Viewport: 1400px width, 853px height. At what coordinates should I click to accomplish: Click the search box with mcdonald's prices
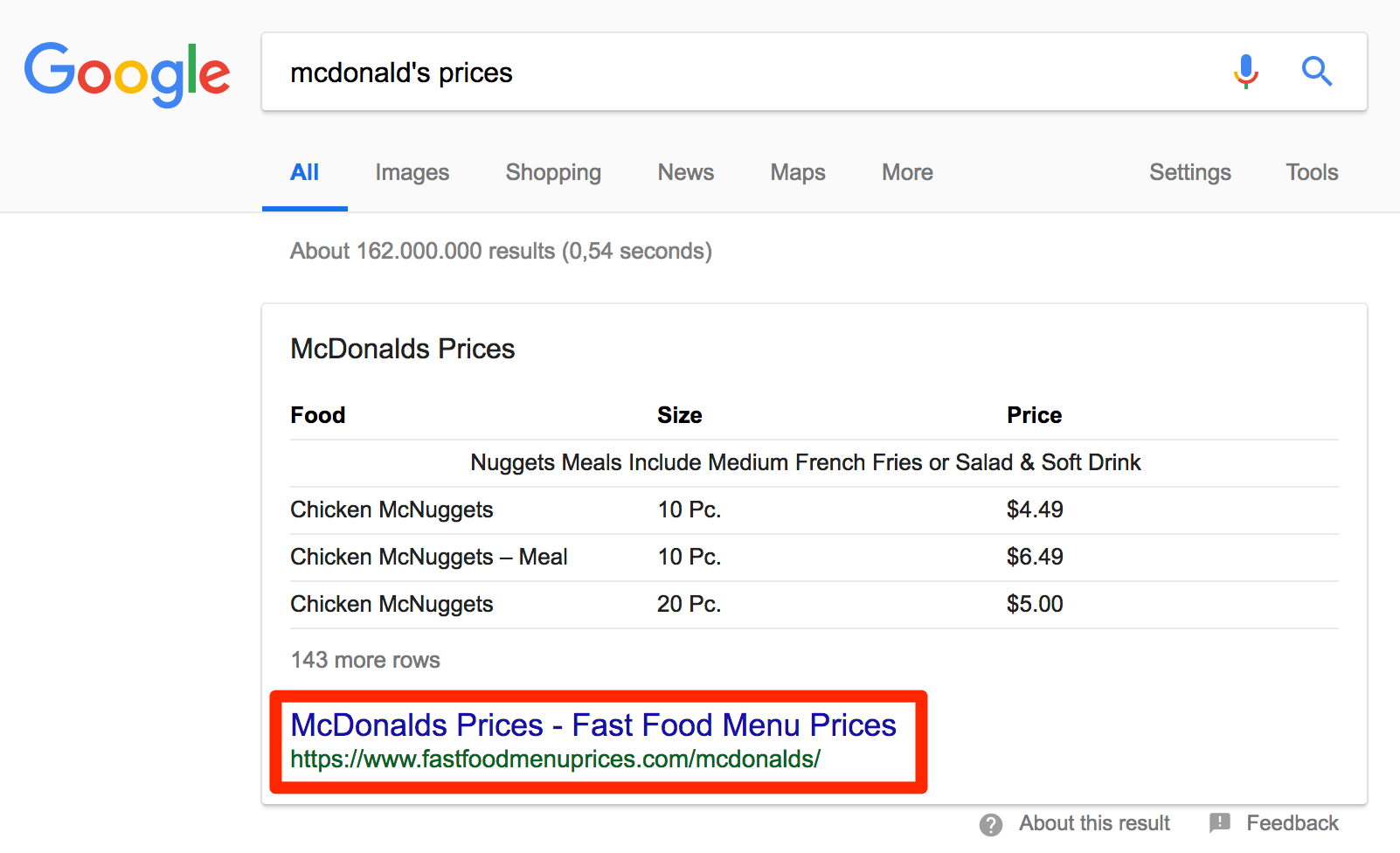click(x=743, y=73)
